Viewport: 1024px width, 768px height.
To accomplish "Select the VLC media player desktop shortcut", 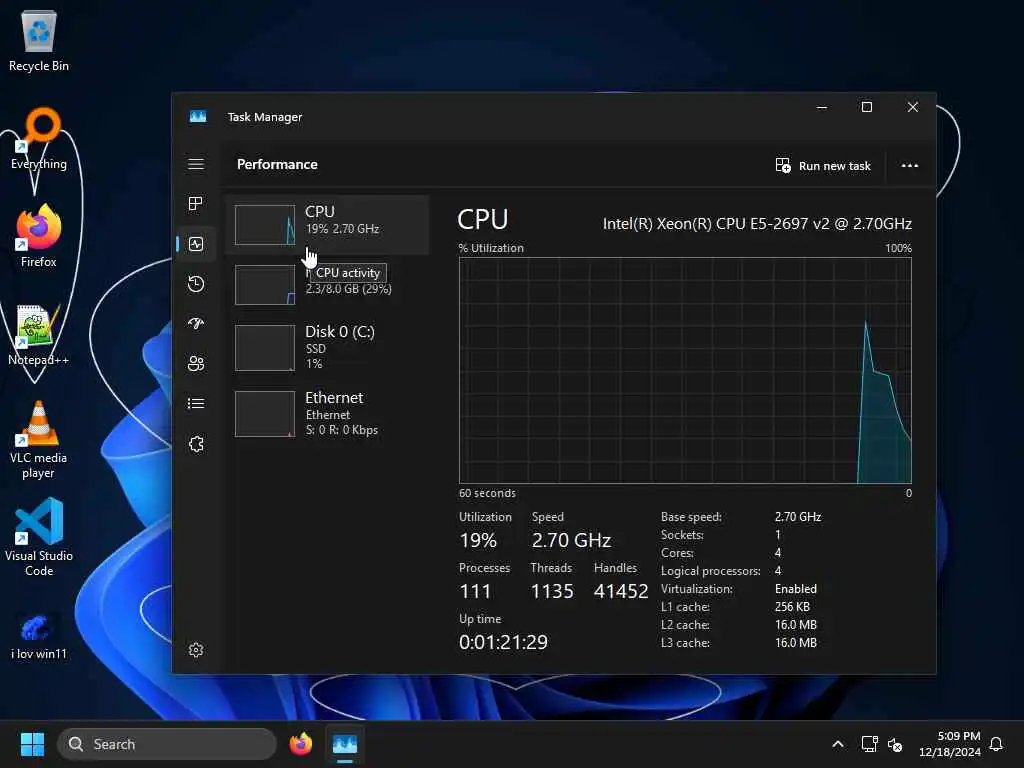I will pyautogui.click(x=39, y=439).
